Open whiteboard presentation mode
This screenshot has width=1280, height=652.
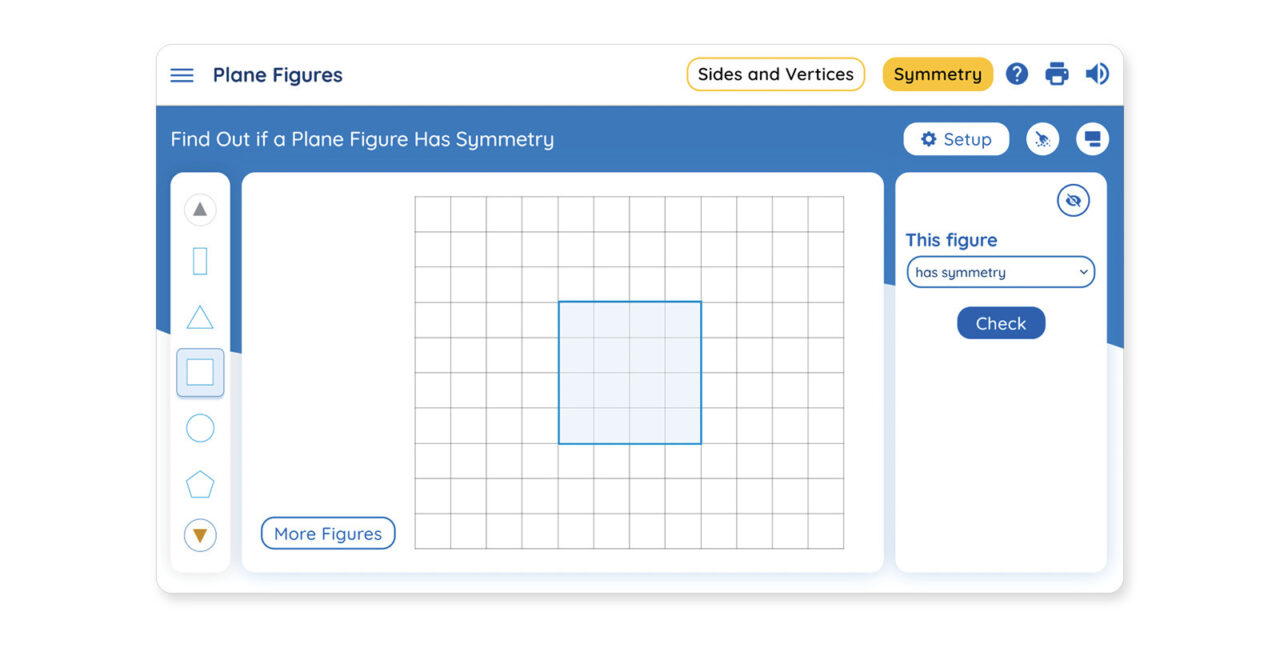1092,139
